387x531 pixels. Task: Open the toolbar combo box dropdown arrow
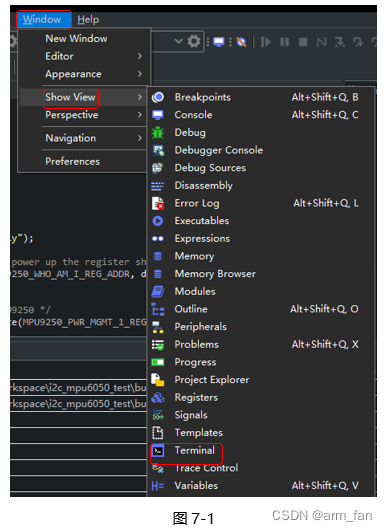pyautogui.click(x=178, y=42)
